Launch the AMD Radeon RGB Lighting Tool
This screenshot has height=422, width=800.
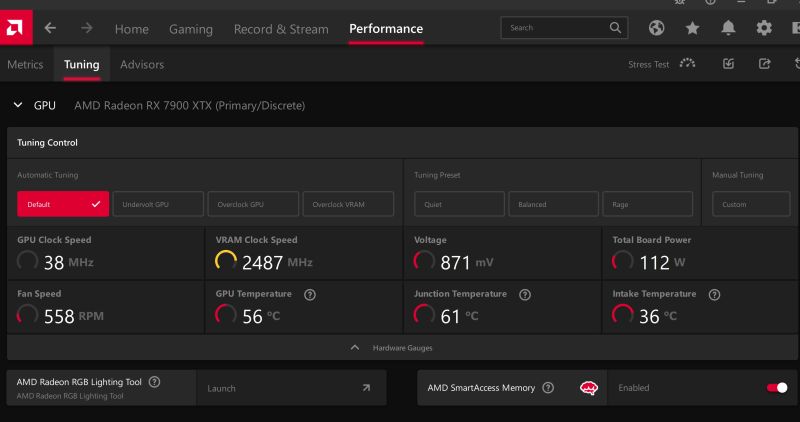coord(291,388)
